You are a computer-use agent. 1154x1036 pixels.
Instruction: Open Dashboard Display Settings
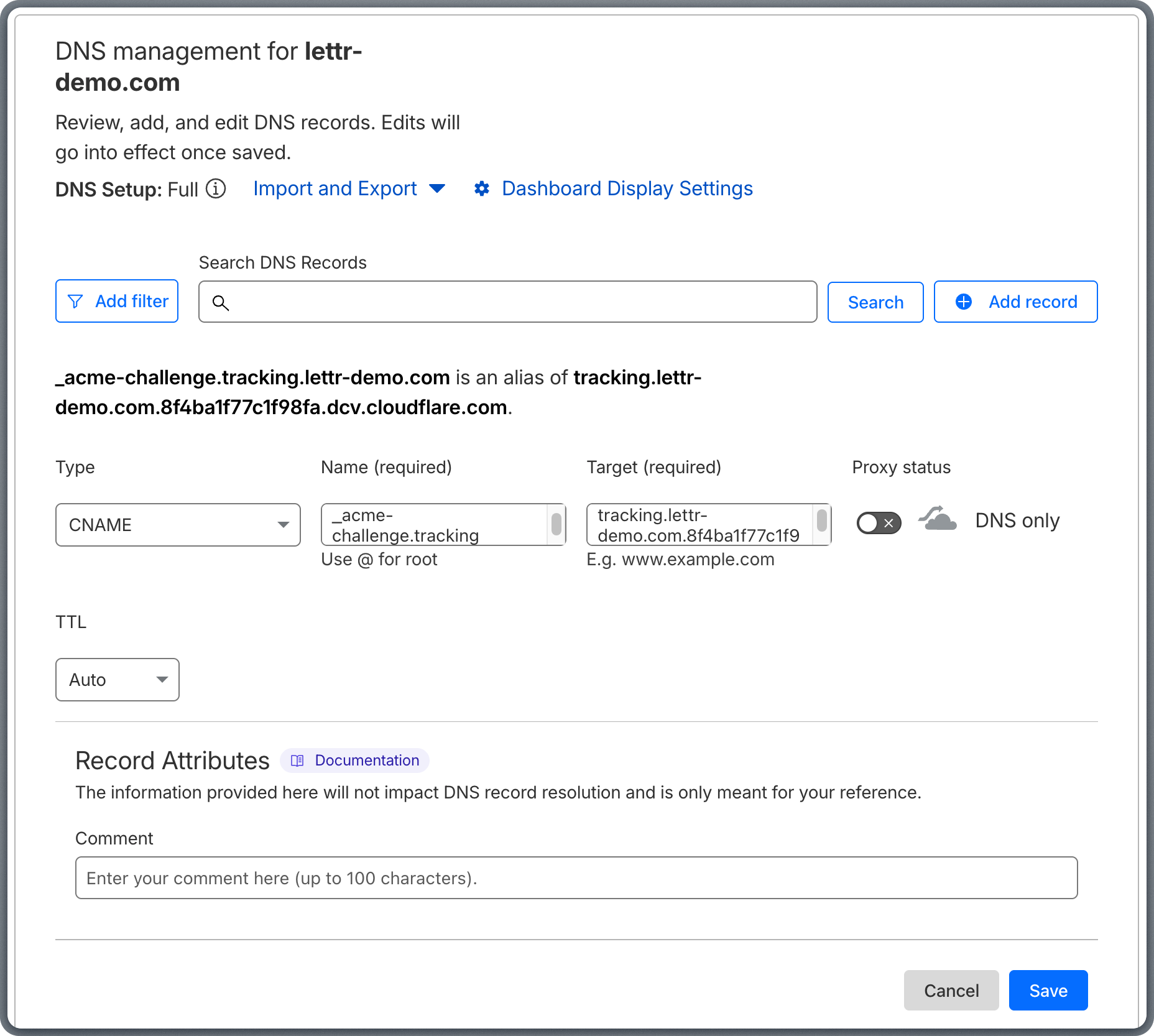(627, 188)
